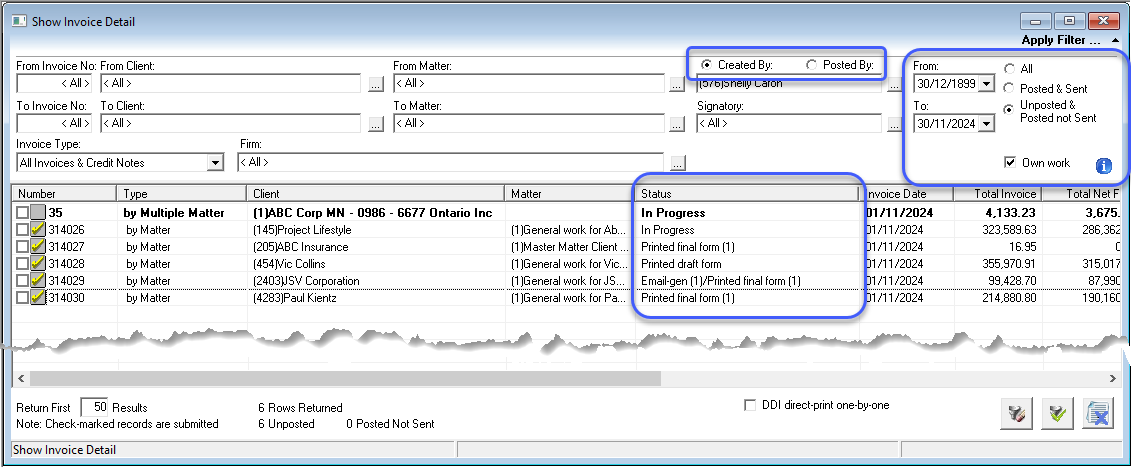Click the From Client input field
Image resolution: width=1131 pixels, height=469 pixels.
pos(230,84)
